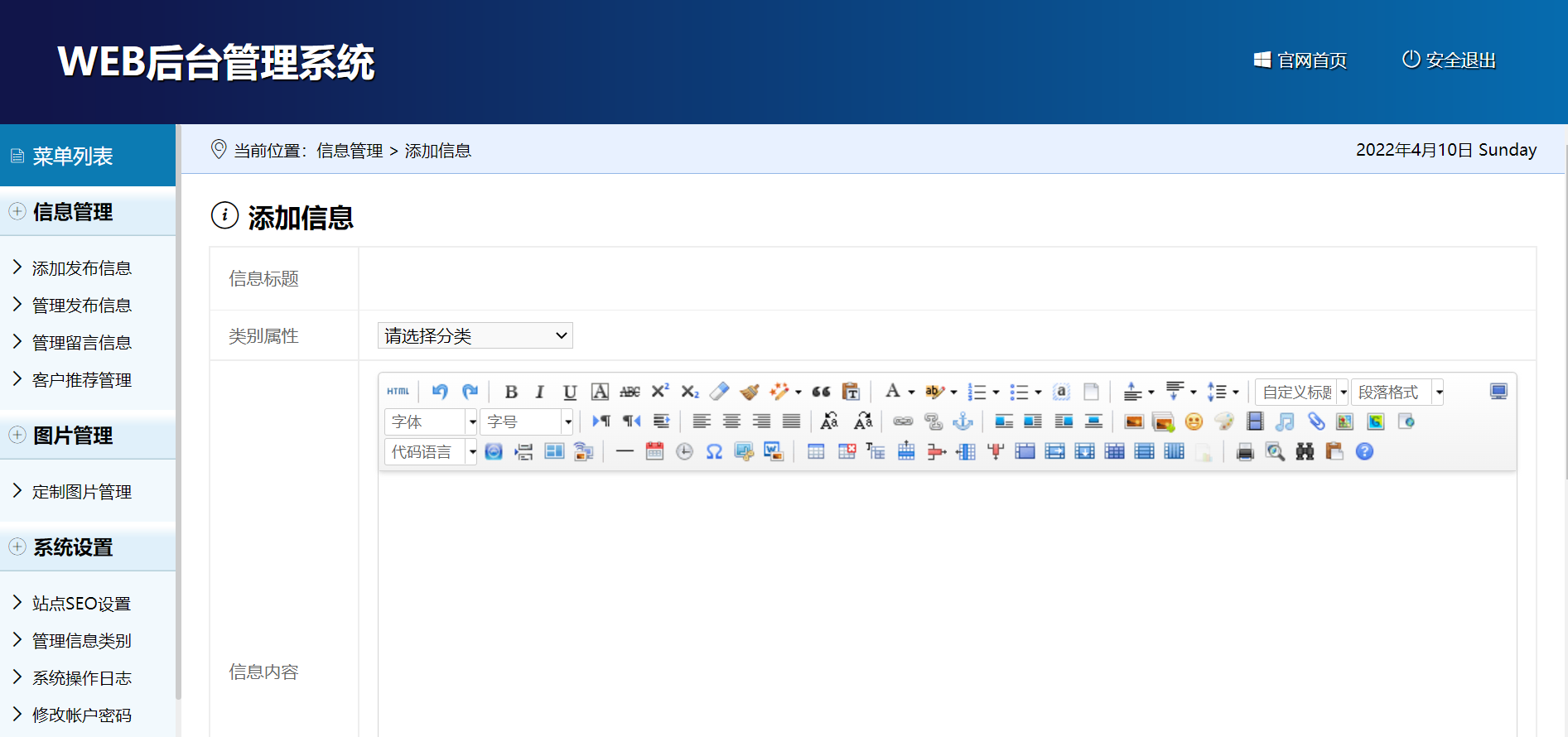The width and height of the screenshot is (1568, 737).
Task: Click the music note icon to insert audio
Action: (x=1285, y=422)
